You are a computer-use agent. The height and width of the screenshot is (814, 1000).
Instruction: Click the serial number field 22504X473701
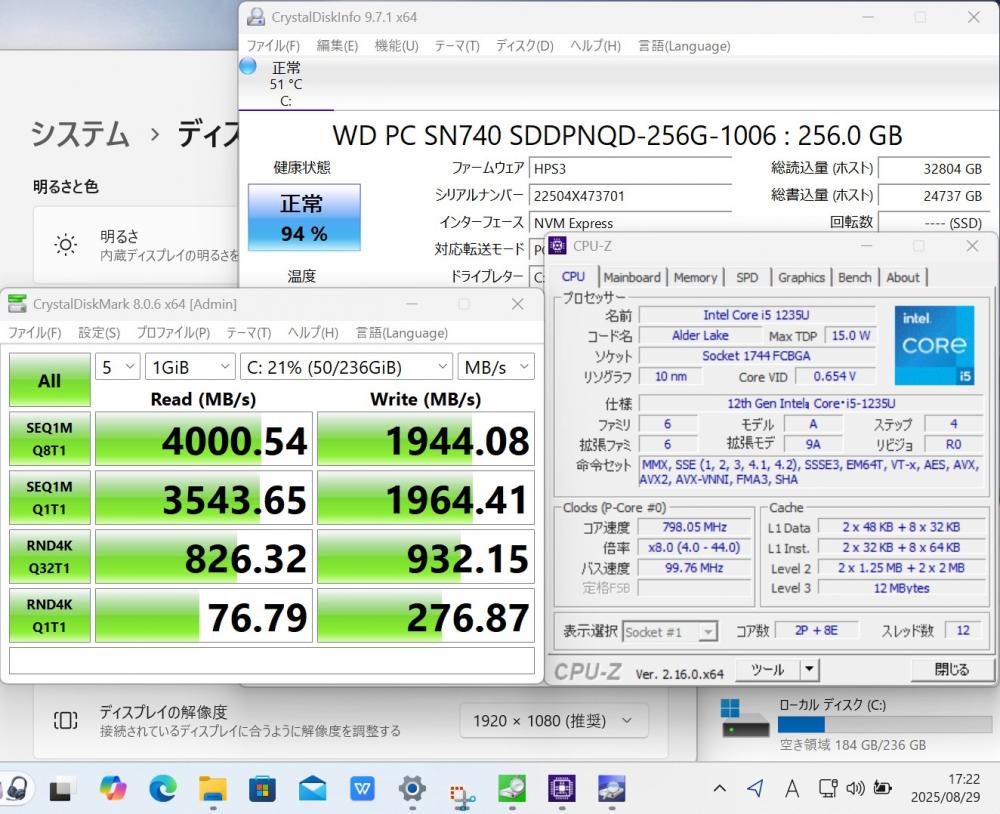pos(630,196)
